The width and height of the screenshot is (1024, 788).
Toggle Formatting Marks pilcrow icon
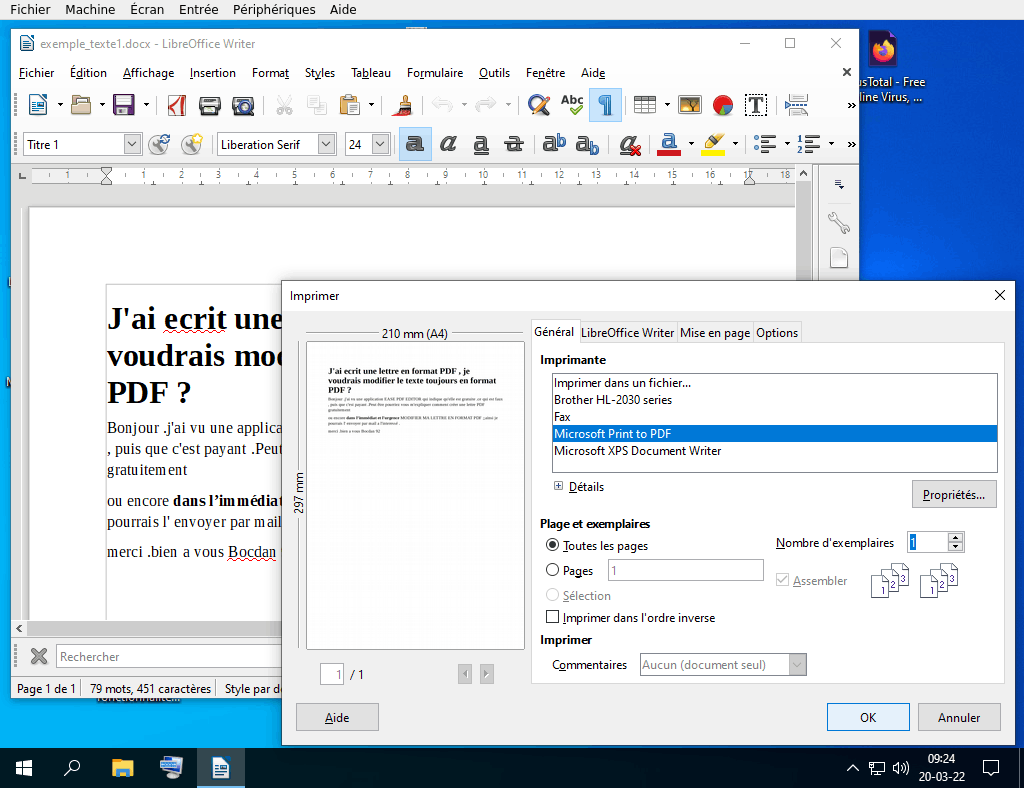point(605,105)
